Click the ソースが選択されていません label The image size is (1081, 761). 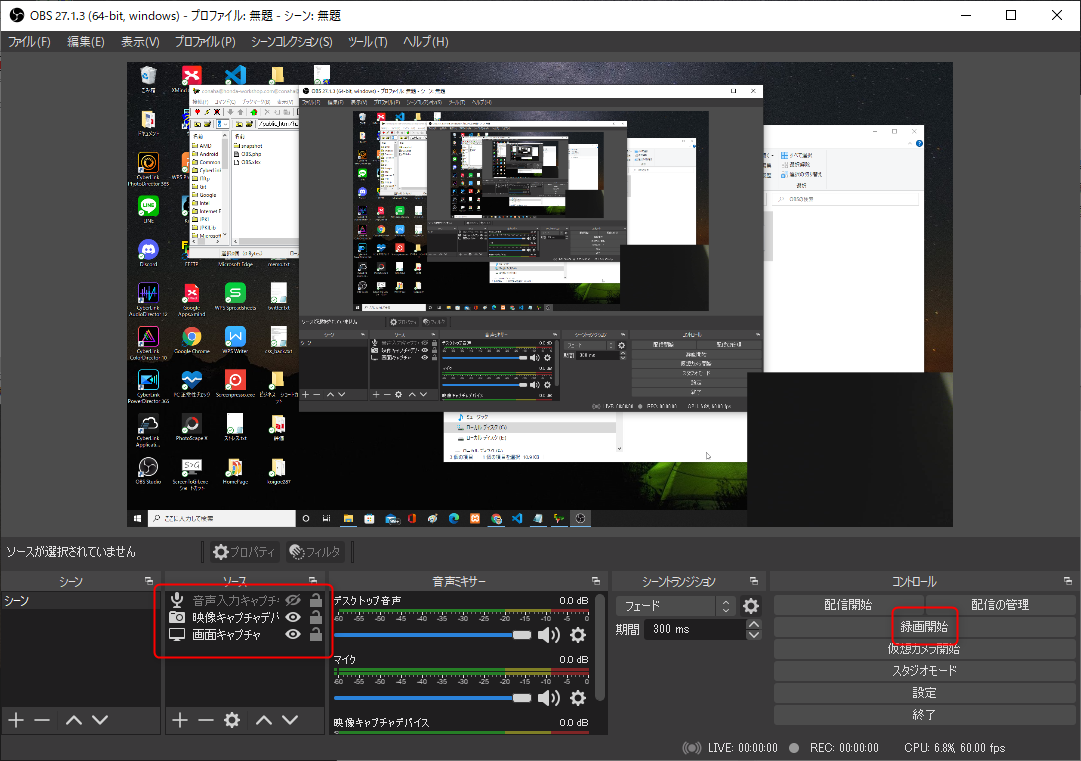tap(71, 551)
